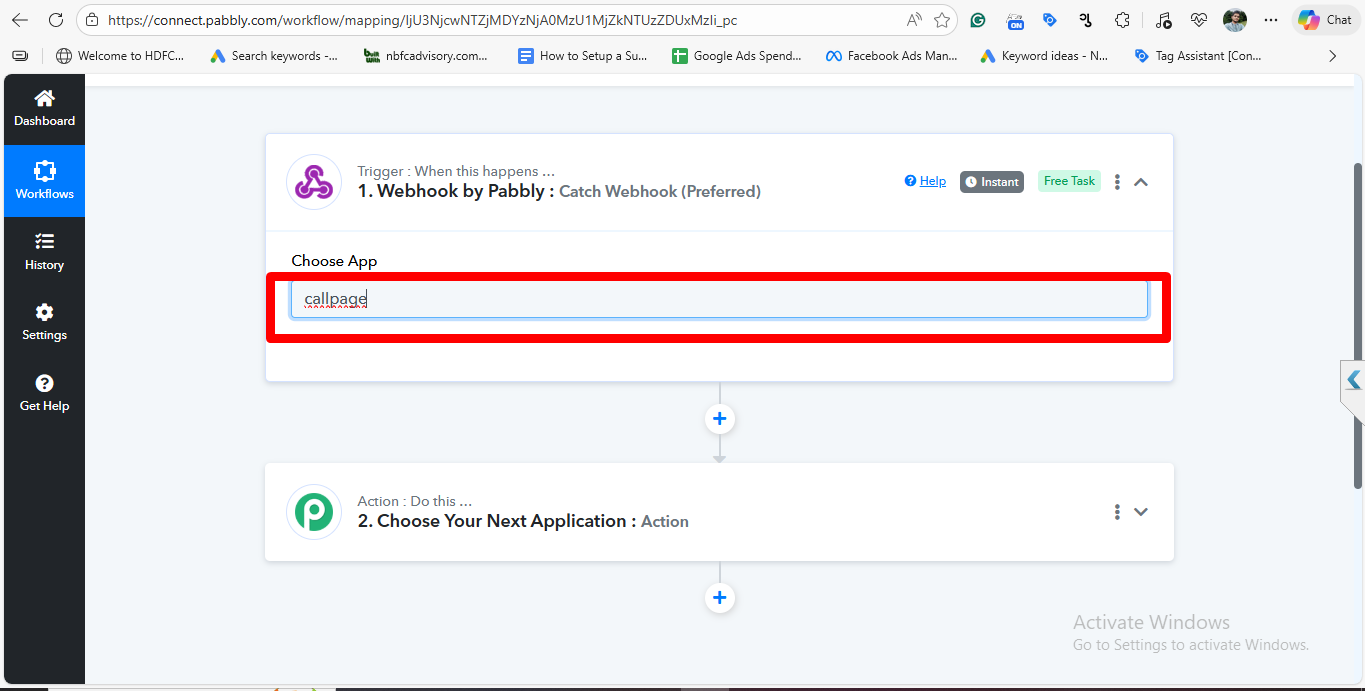Click the Free Task badge
The height and width of the screenshot is (691, 1365).
click(1069, 181)
